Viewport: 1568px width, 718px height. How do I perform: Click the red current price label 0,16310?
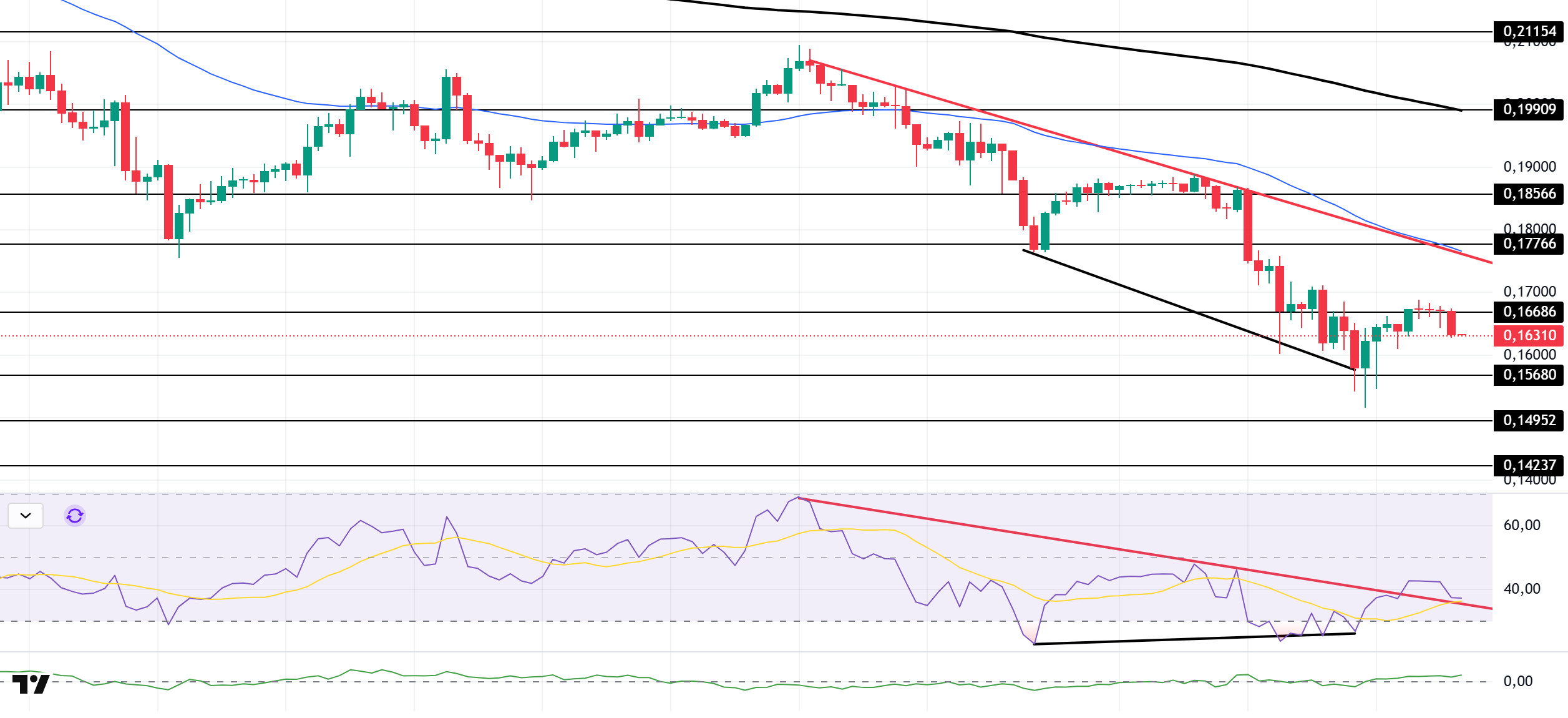coord(1528,336)
